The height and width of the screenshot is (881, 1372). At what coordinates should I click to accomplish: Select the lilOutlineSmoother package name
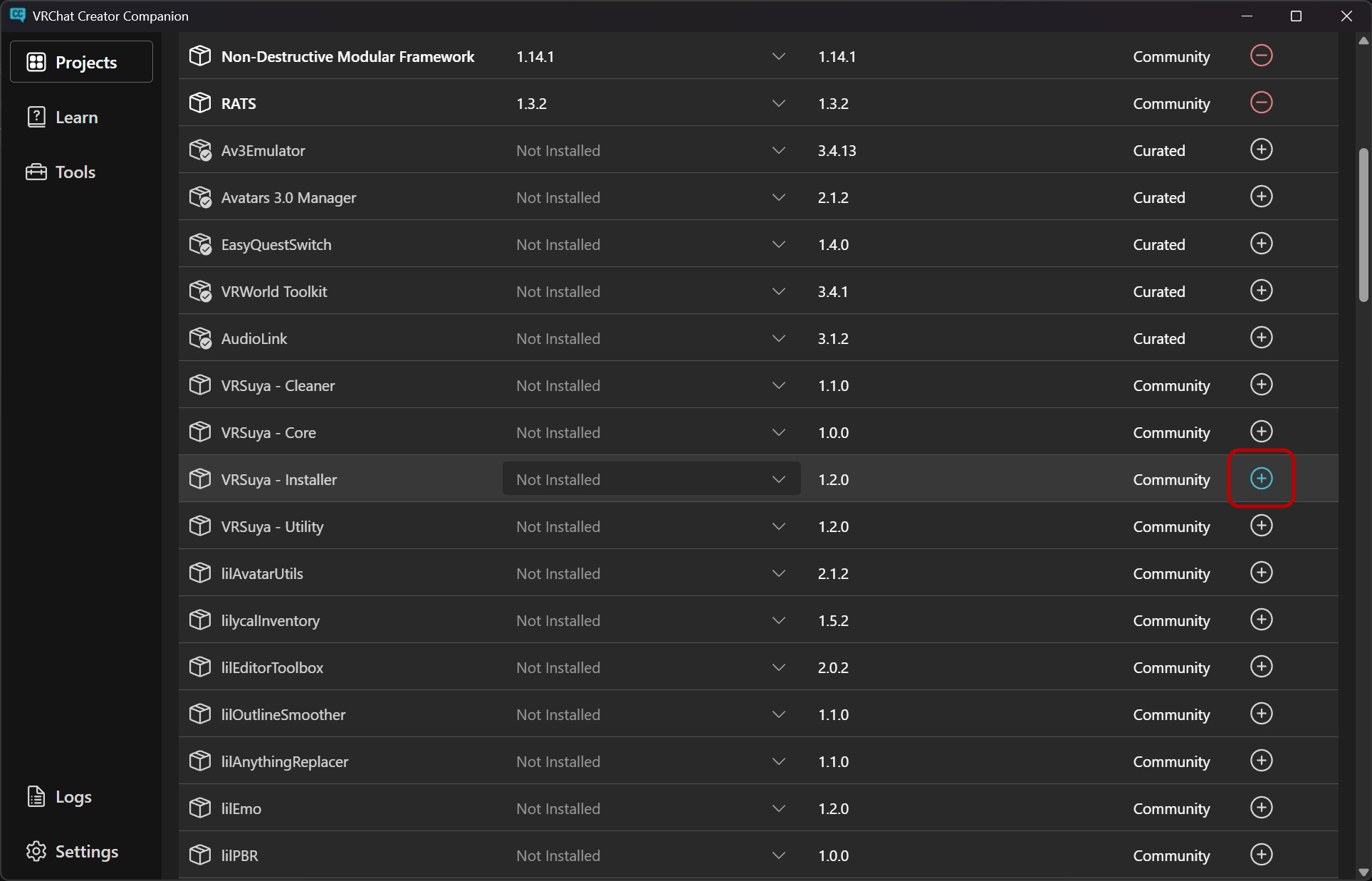283,714
